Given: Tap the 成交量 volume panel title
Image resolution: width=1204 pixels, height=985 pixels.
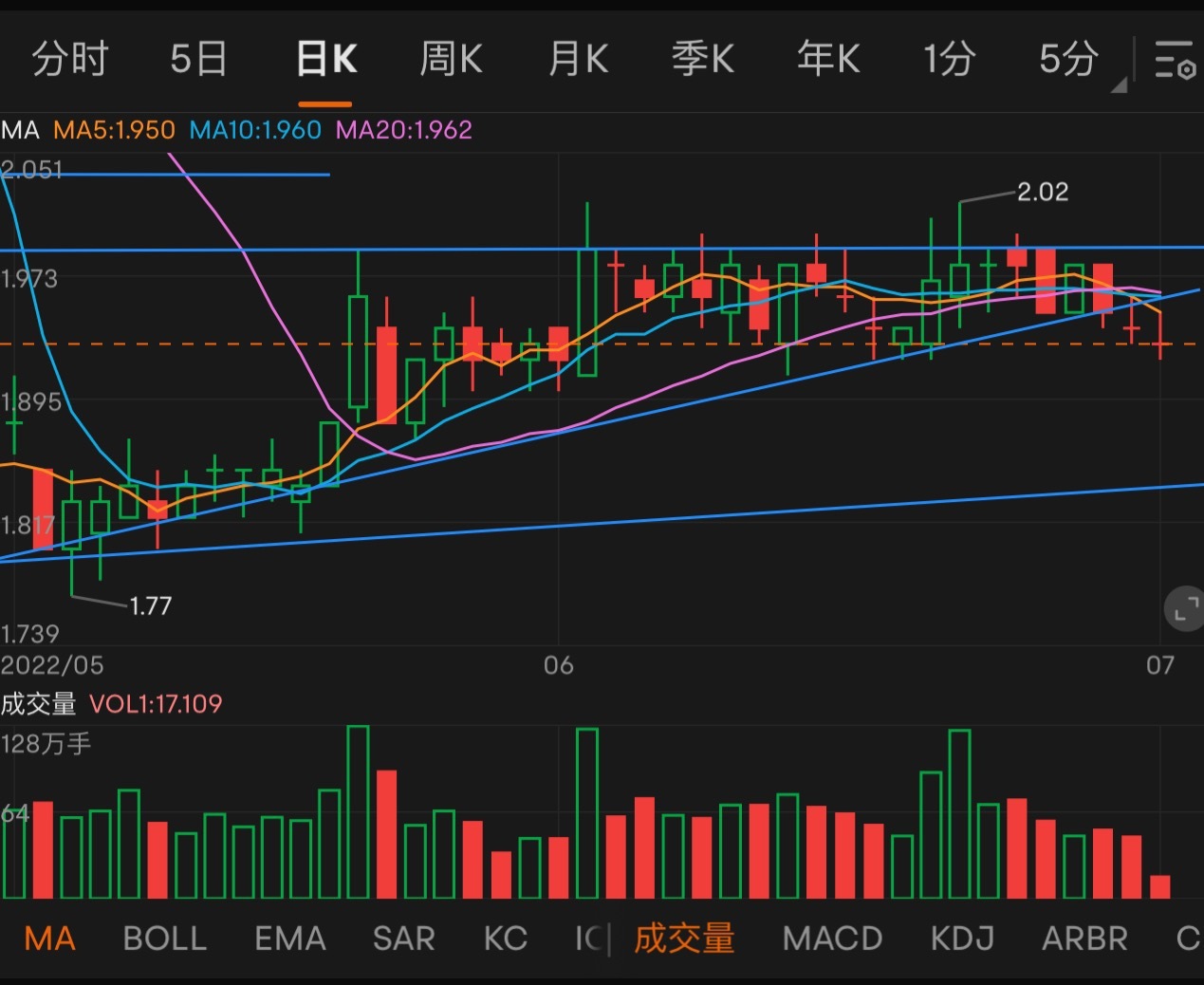Looking at the screenshot, I should coord(38,704).
